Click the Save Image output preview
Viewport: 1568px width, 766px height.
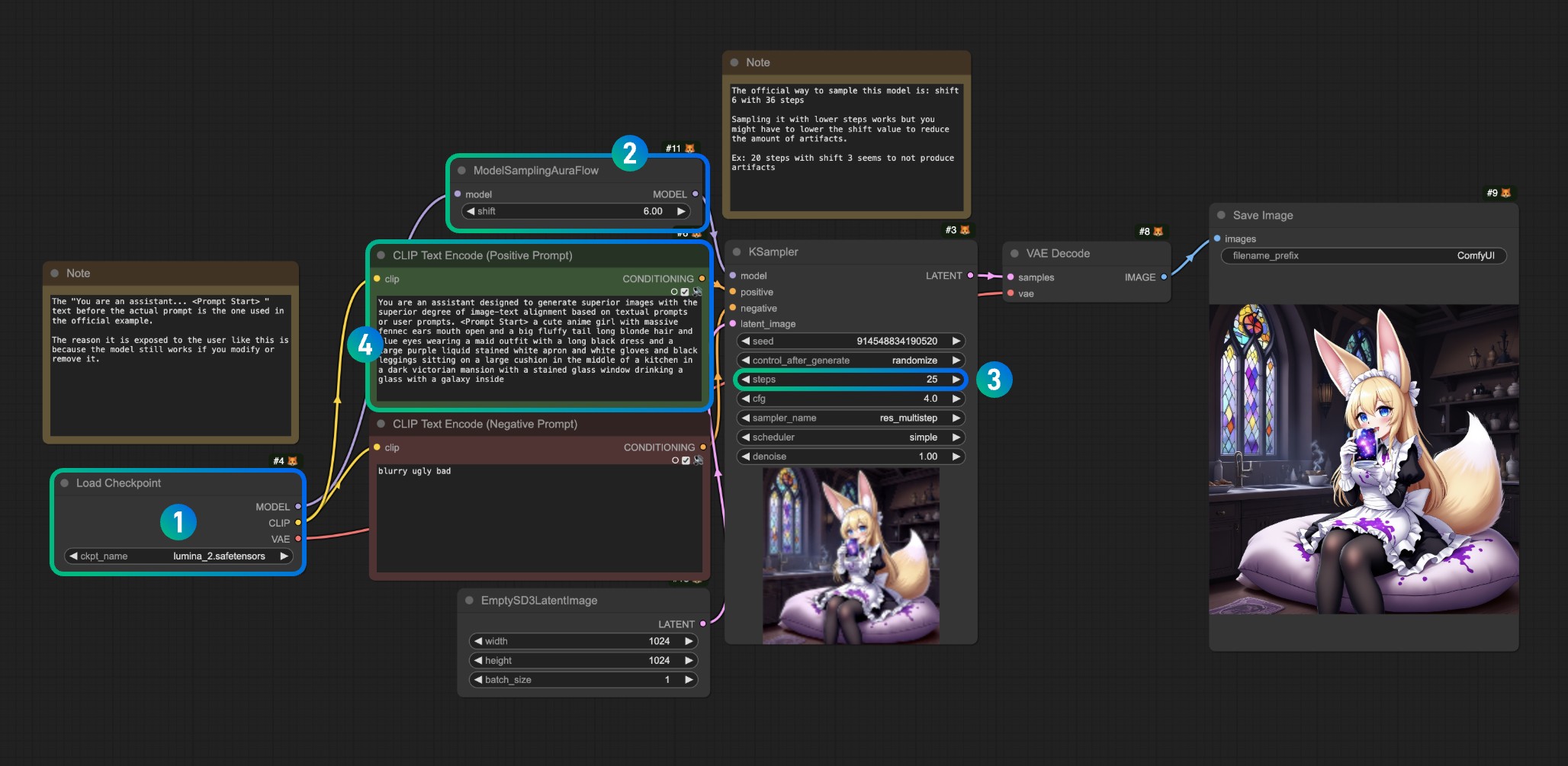pos(1364,460)
